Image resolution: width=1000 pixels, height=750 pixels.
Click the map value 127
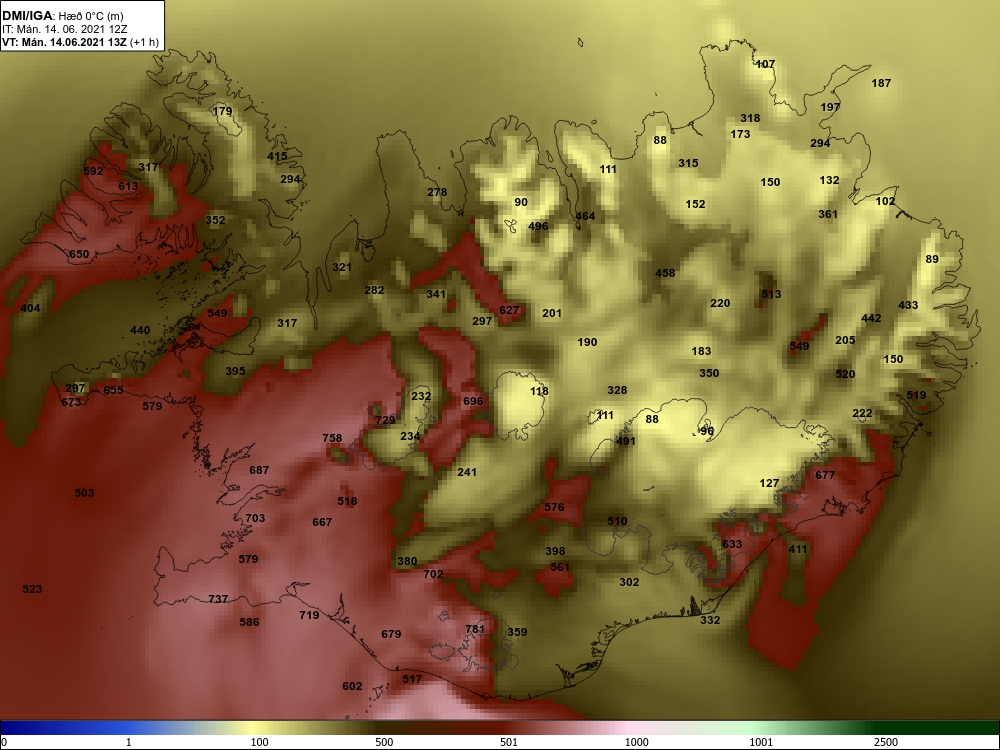(x=769, y=483)
